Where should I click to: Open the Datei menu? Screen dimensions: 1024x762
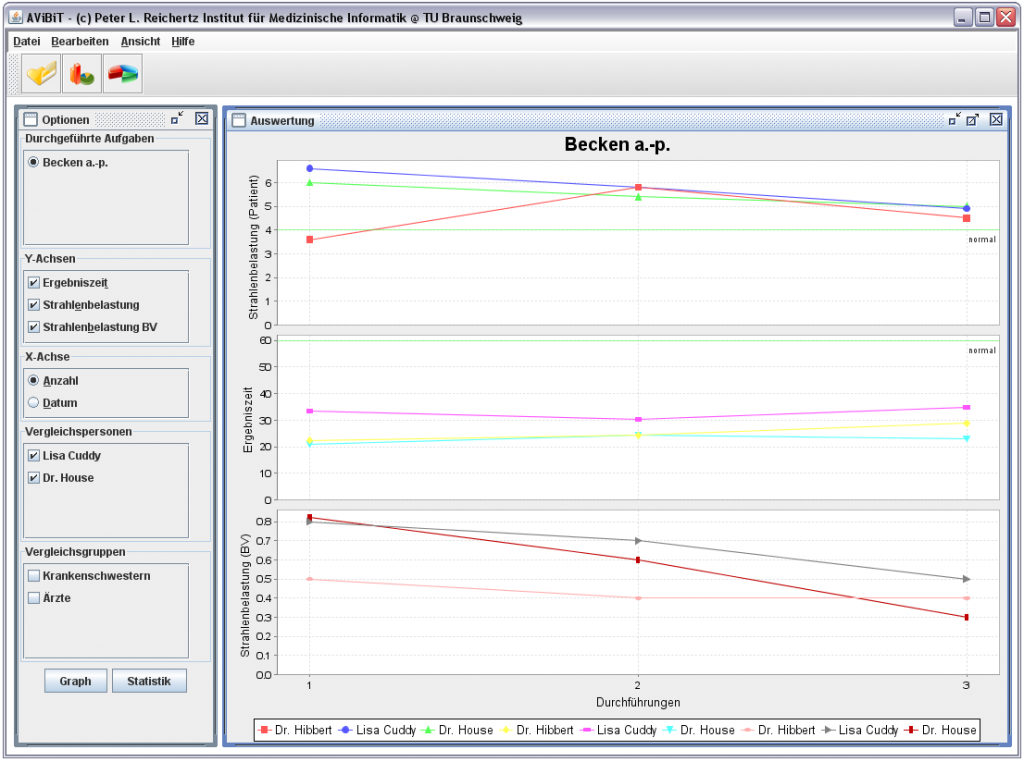pos(27,41)
